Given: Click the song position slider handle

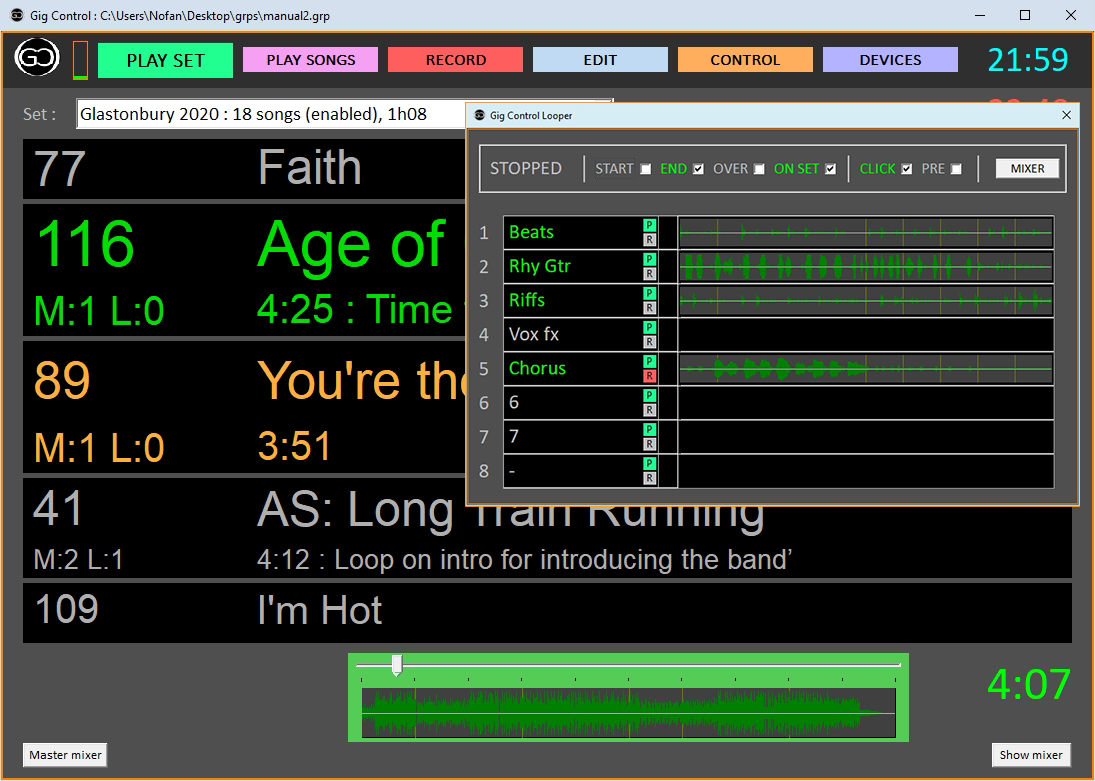Looking at the screenshot, I should click(x=397, y=664).
